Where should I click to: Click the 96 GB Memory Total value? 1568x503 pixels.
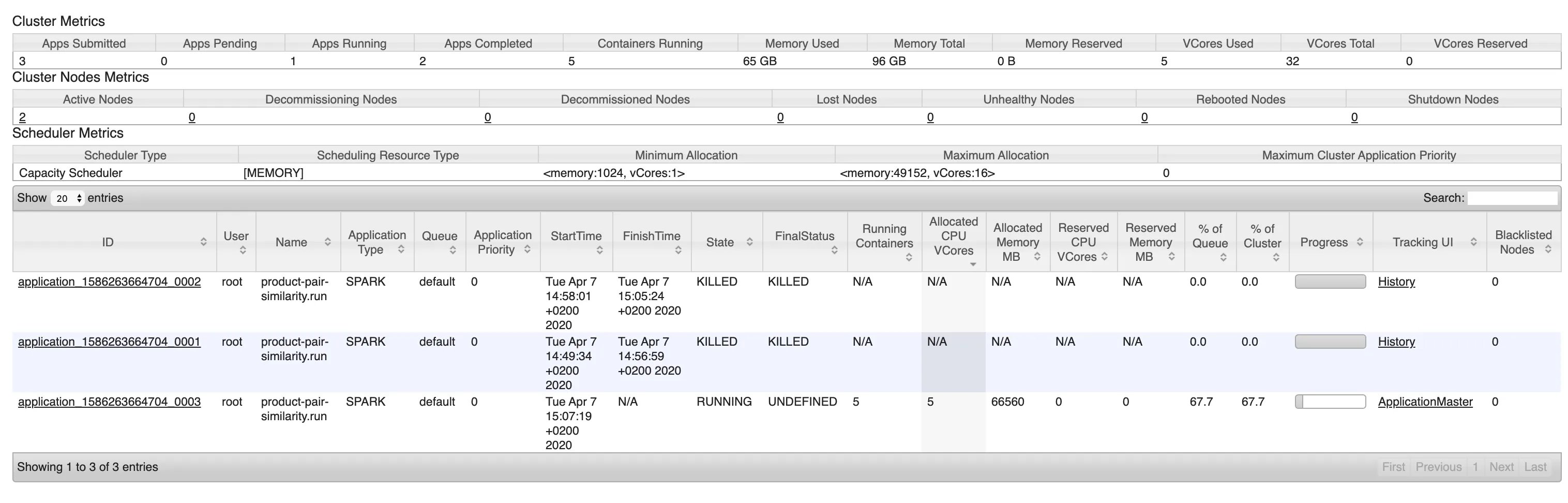(889, 61)
